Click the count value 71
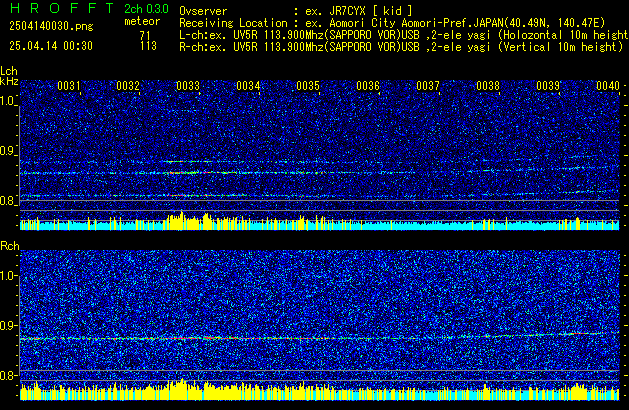Screen dimensions: 629x410 click(145, 35)
